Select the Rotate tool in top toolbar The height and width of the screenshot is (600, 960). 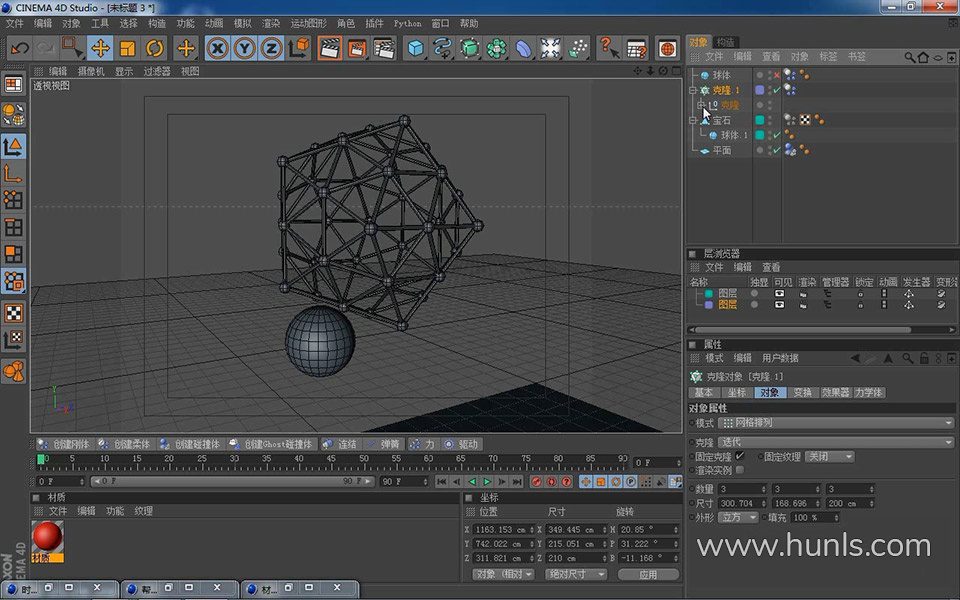(x=154, y=48)
